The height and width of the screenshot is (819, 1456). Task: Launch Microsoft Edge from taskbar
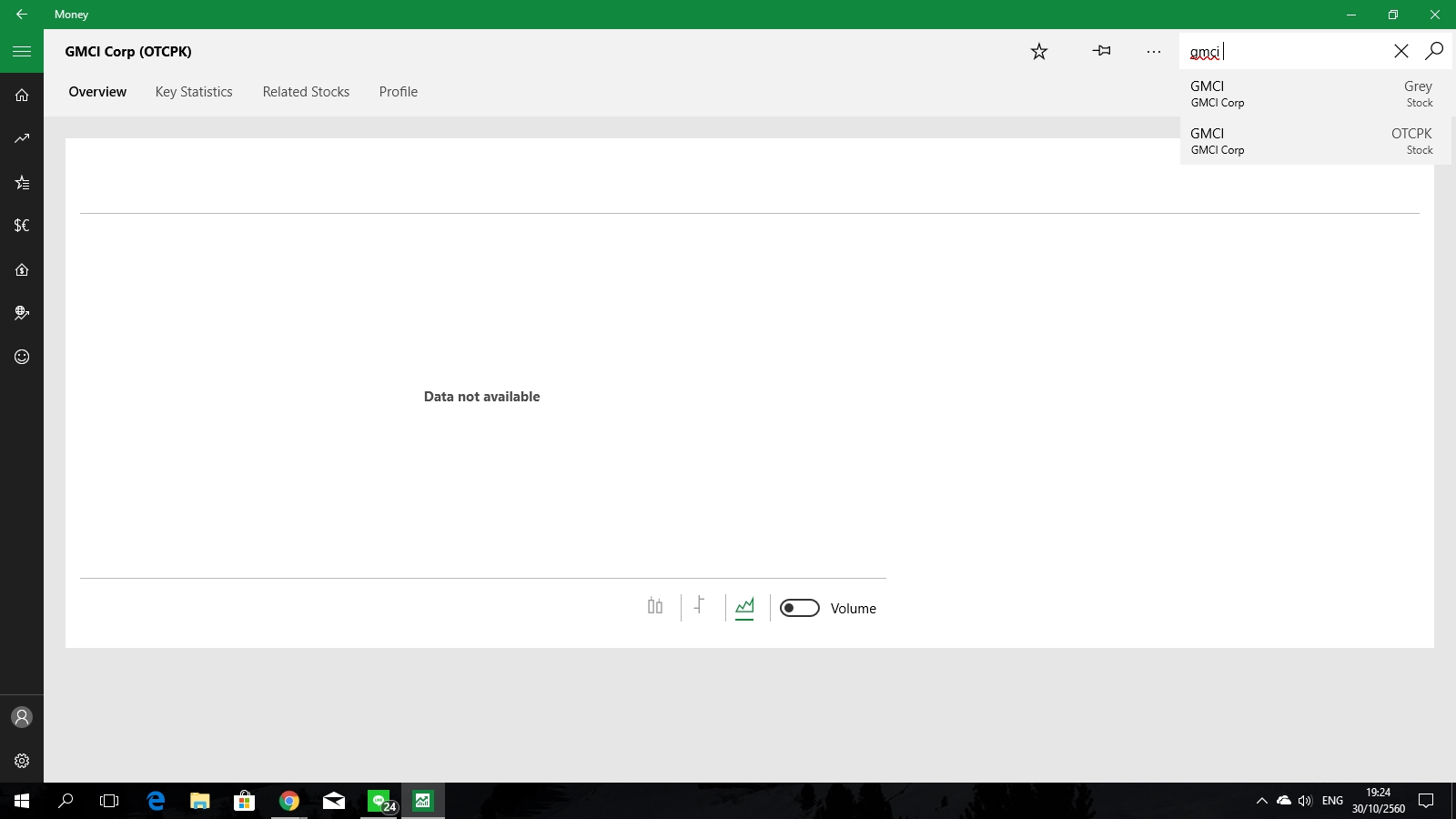pyautogui.click(x=156, y=801)
